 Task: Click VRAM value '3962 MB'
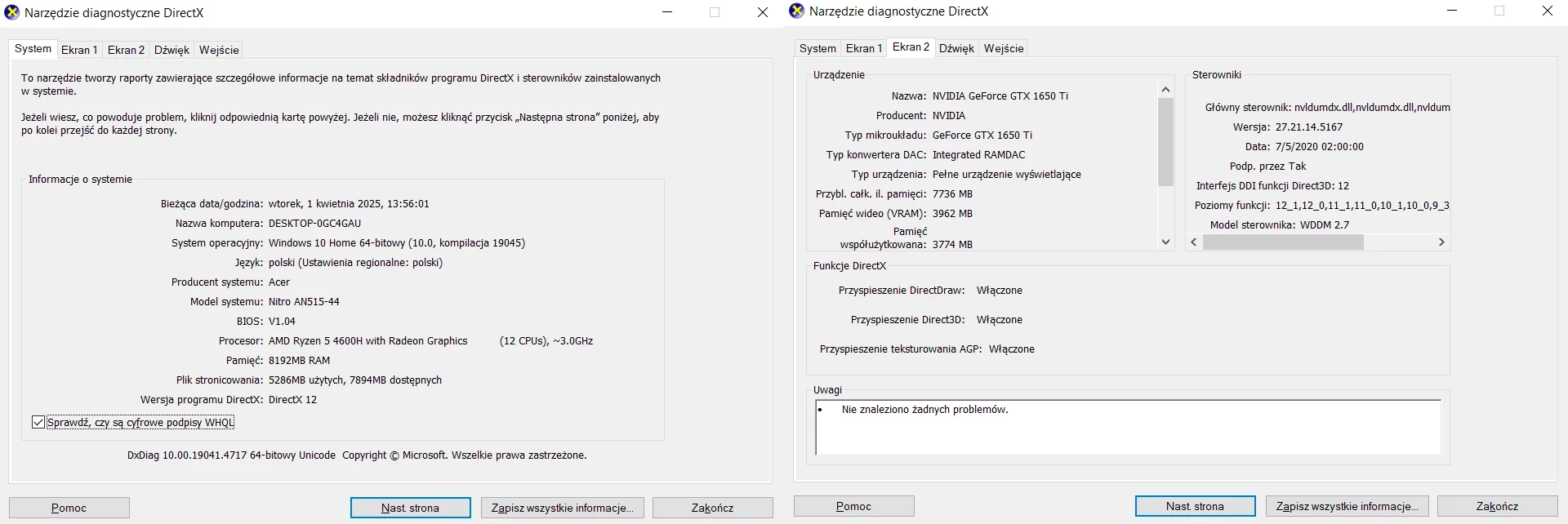coord(952,213)
